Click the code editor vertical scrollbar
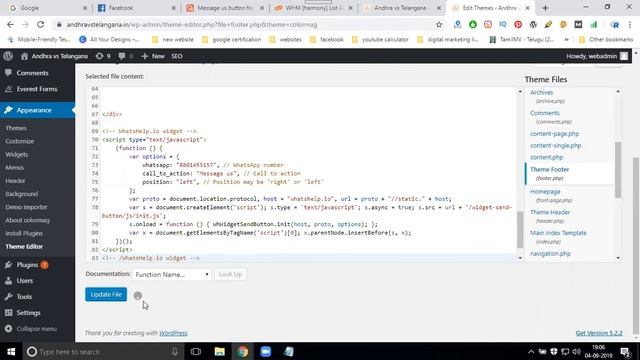640x360 pixels. click(x=520, y=230)
